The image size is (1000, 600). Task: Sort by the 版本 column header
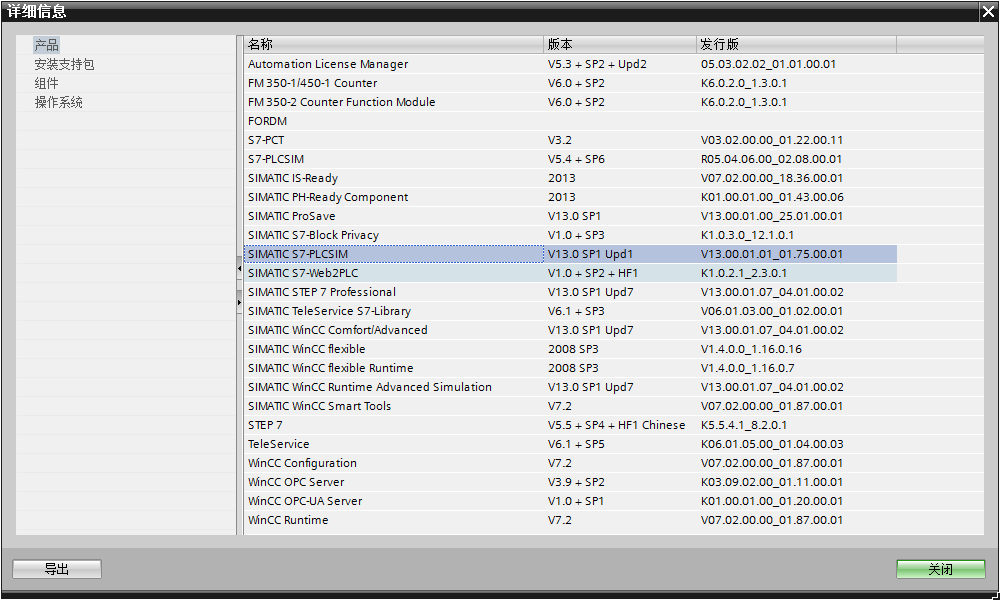[620, 44]
